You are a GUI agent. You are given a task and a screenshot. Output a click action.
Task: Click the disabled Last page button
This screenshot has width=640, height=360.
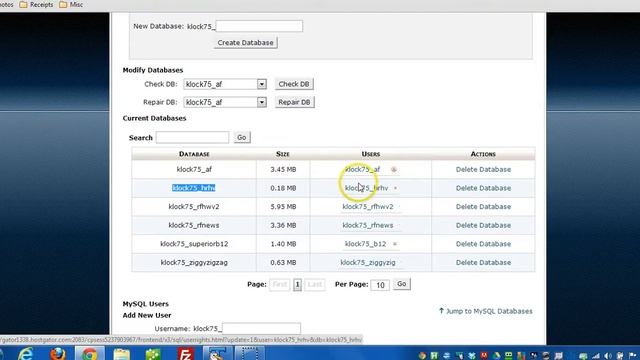(315, 284)
